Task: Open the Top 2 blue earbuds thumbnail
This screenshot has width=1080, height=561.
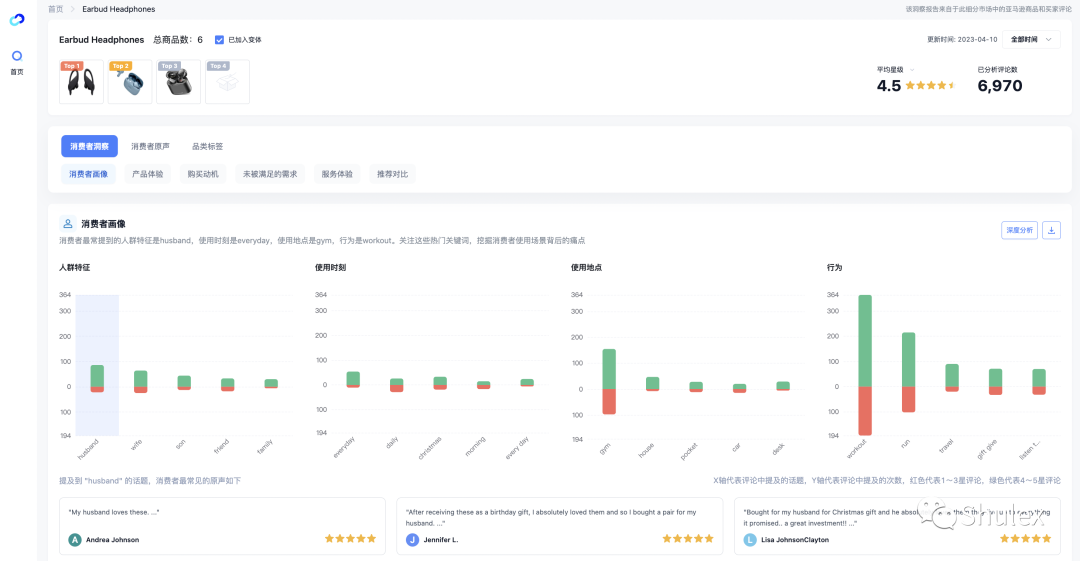Action: point(130,81)
